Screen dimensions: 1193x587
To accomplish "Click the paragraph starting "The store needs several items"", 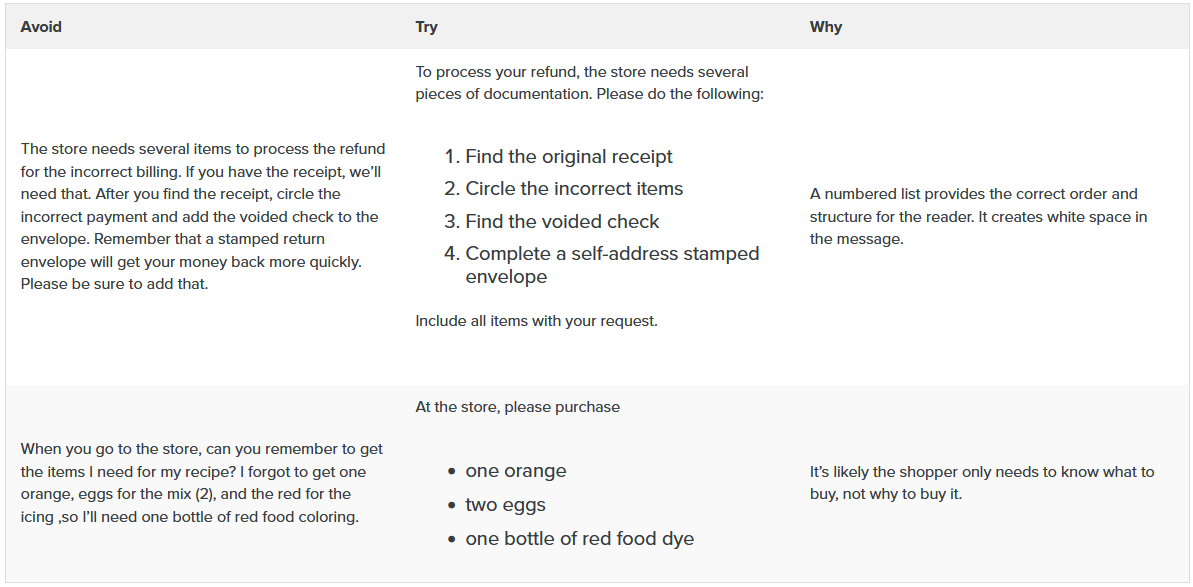I will tap(203, 217).
